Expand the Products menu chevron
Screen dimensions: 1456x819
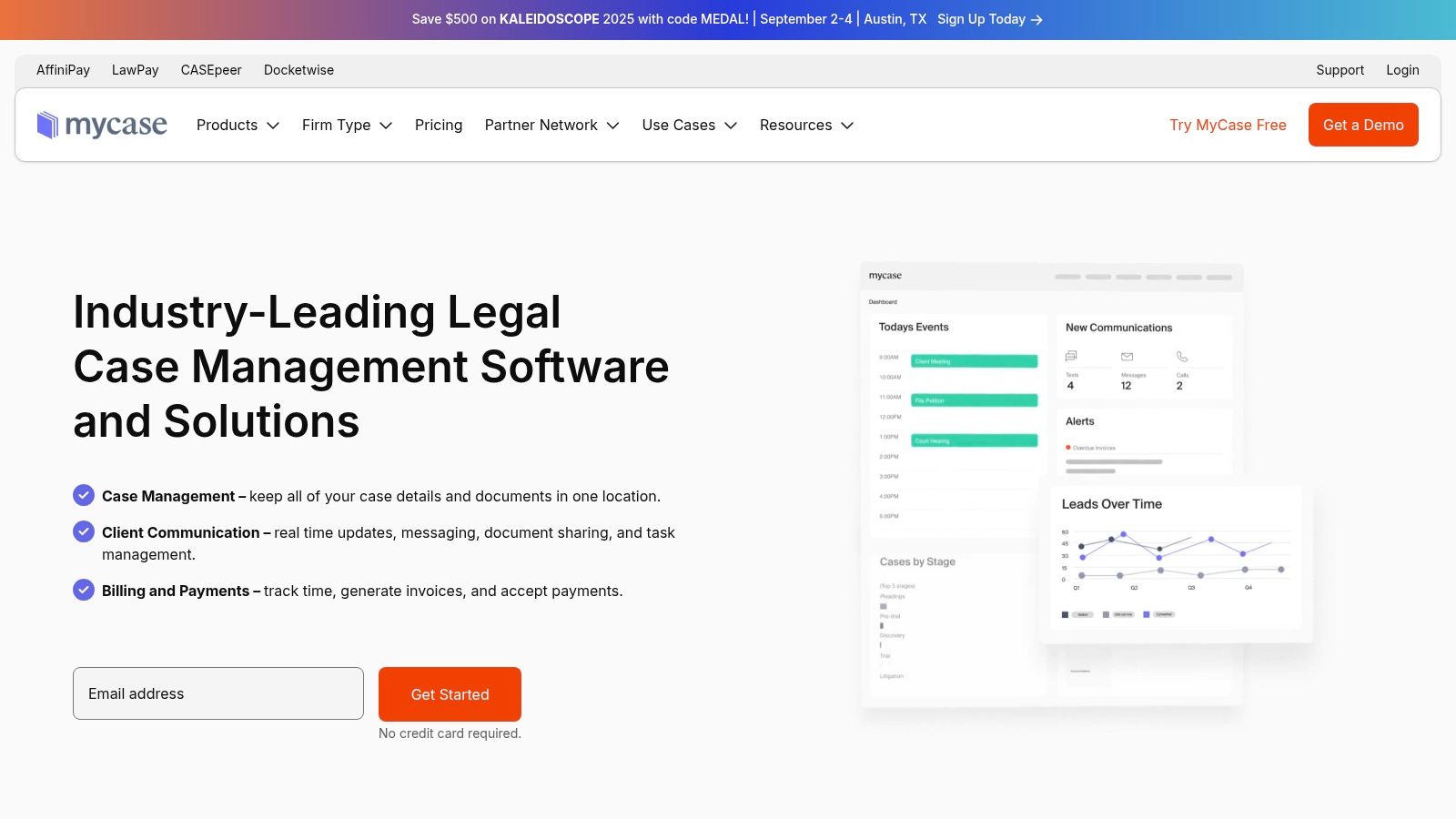point(273,126)
